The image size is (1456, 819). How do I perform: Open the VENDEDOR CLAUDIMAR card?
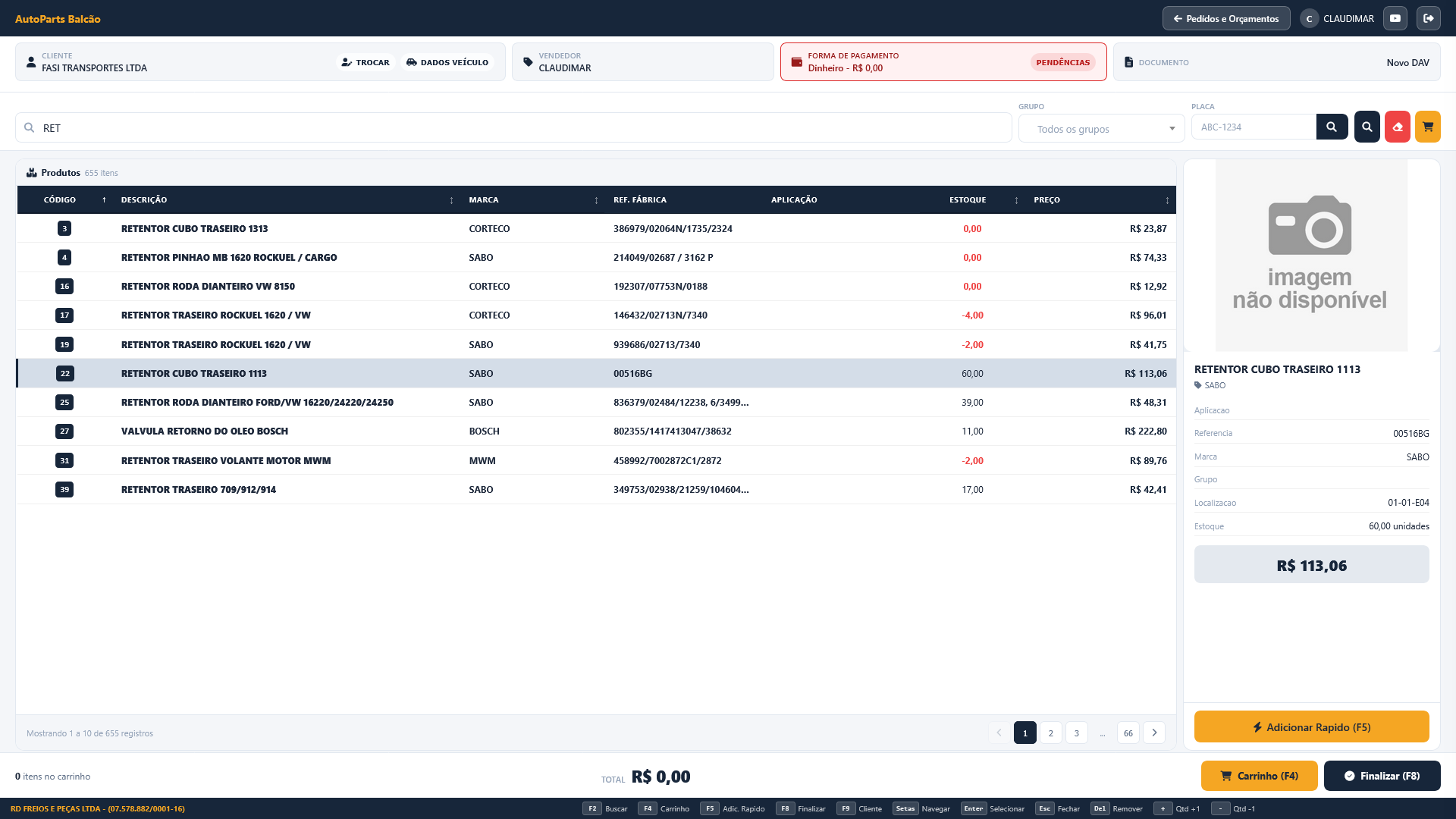point(643,61)
